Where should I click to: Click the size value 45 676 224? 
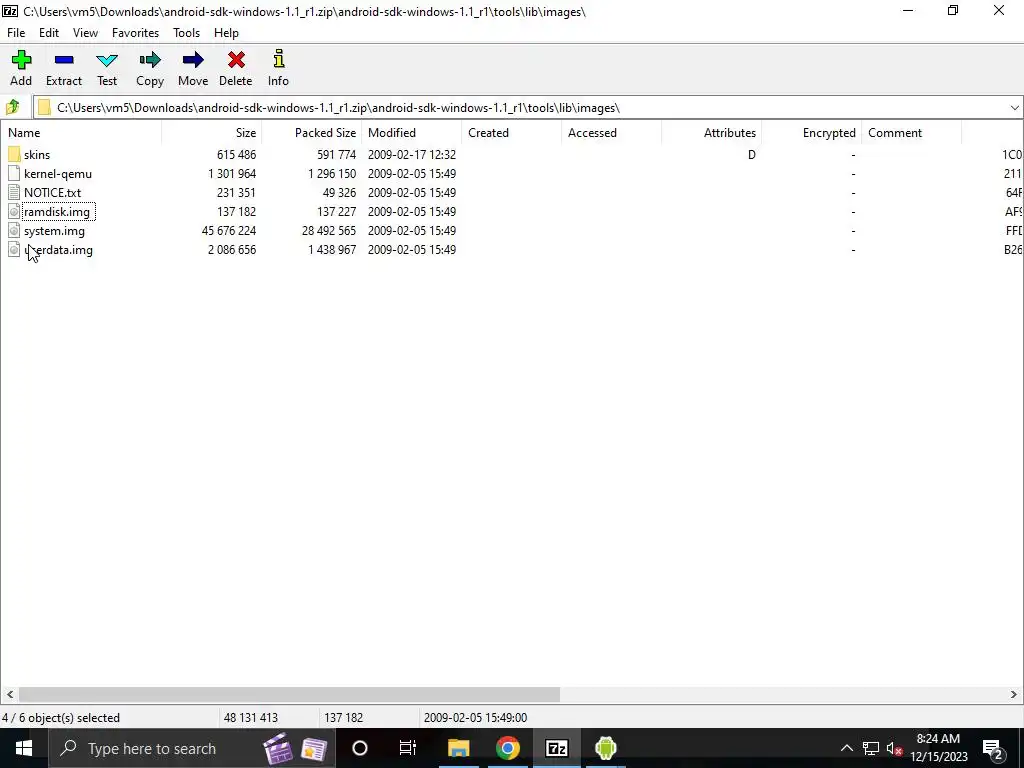(229, 231)
